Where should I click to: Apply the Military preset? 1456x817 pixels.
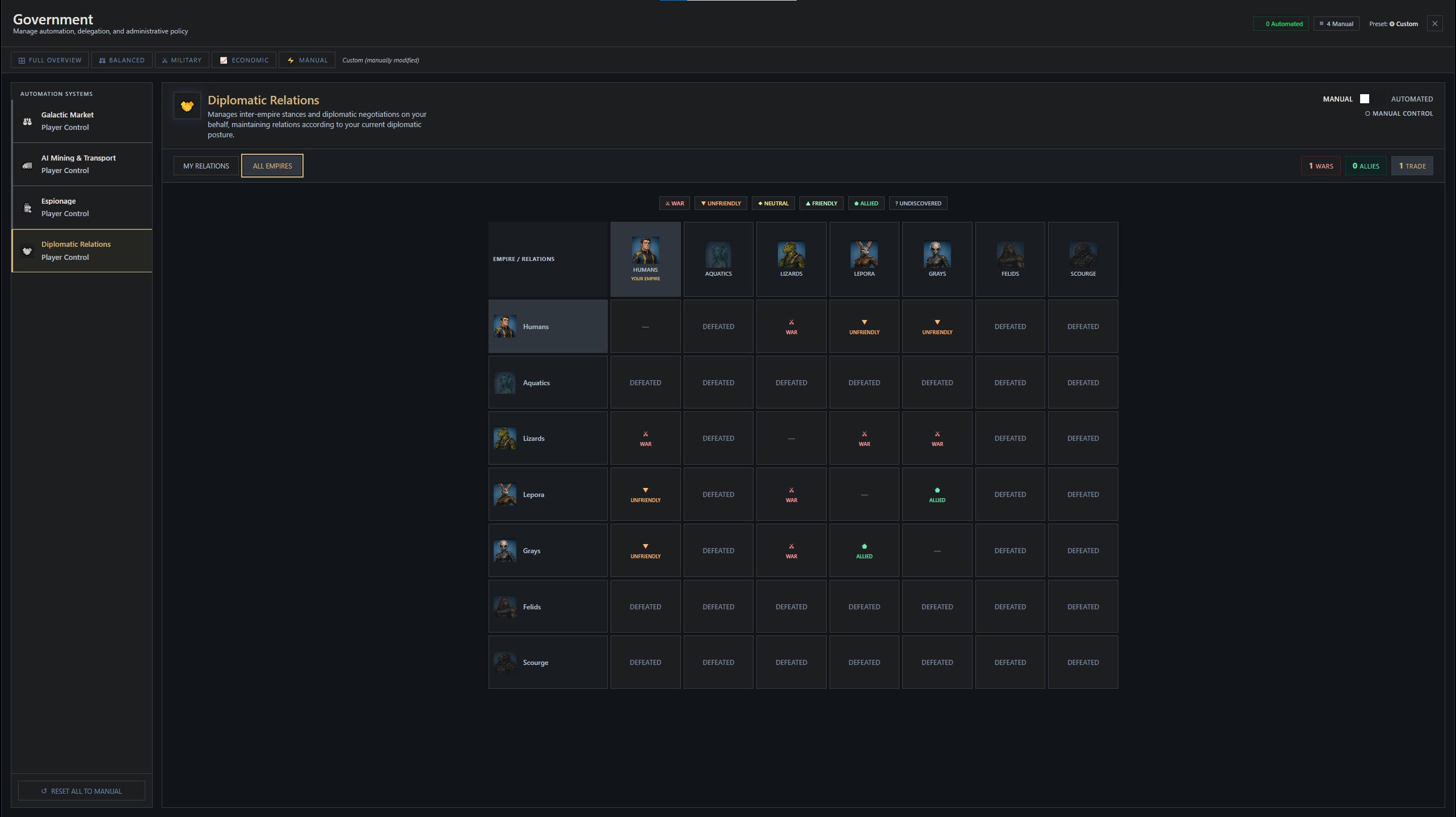click(182, 60)
